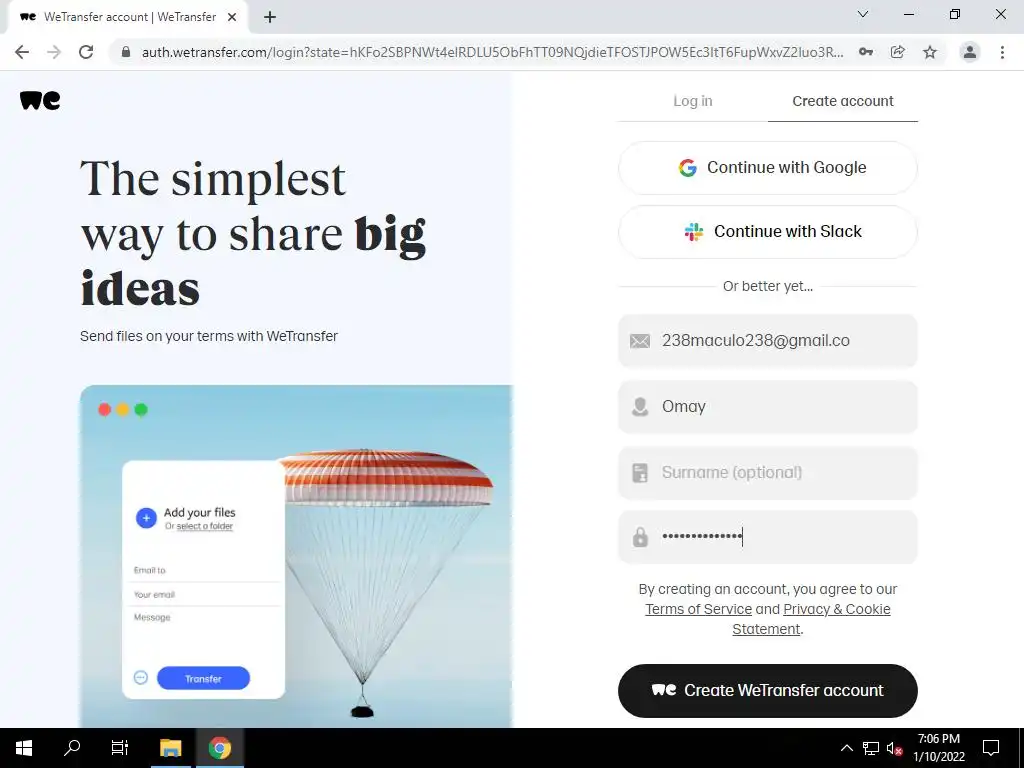Image resolution: width=1024 pixels, height=768 pixels.
Task: Open Chrome's three-dot menu
Action: pyautogui.click(x=1002, y=52)
